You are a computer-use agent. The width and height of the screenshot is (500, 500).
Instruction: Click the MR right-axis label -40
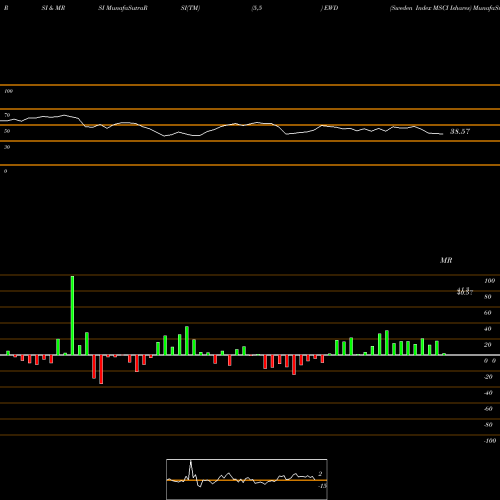488,393
